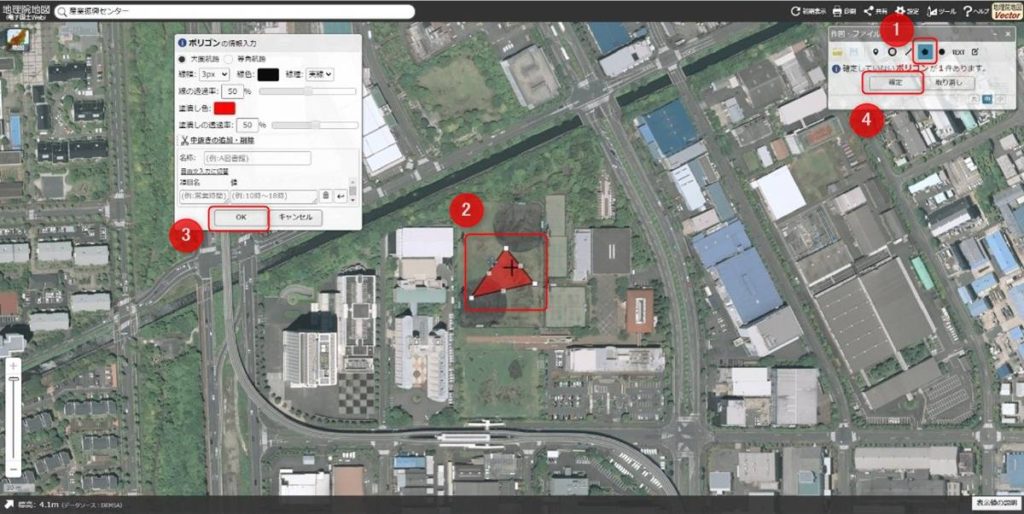Click the キャンセル button
This screenshot has width=1024, height=514.
[296, 217]
